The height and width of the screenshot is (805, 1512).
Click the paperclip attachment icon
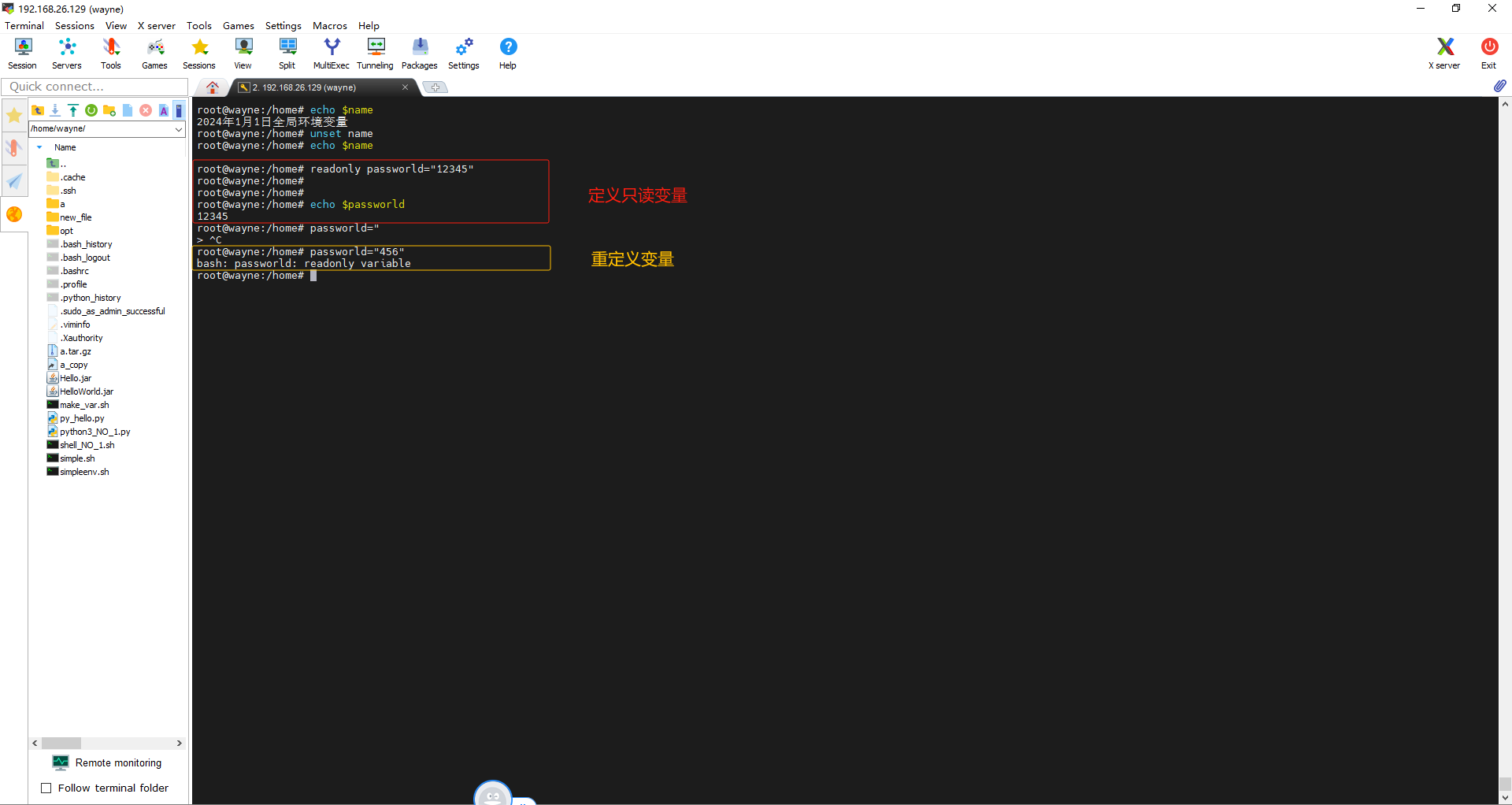[x=1499, y=86]
